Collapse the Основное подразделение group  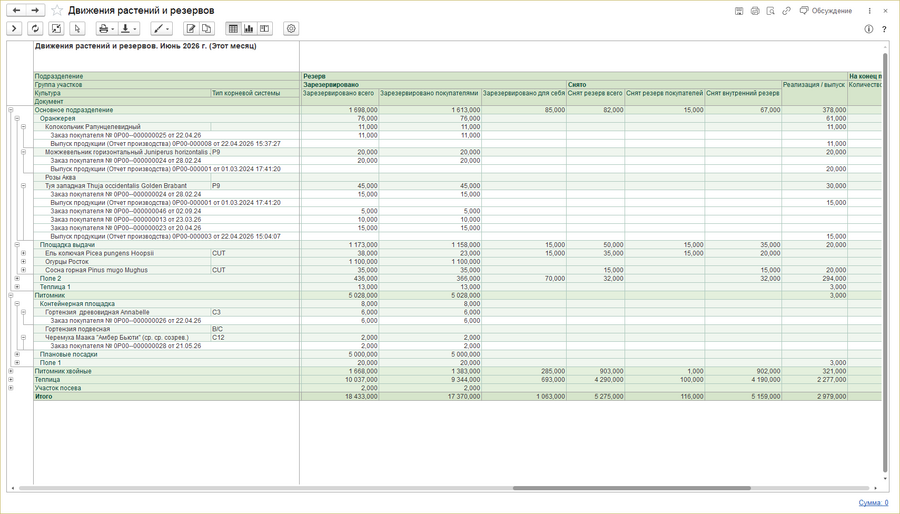click(x=10, y=110)
